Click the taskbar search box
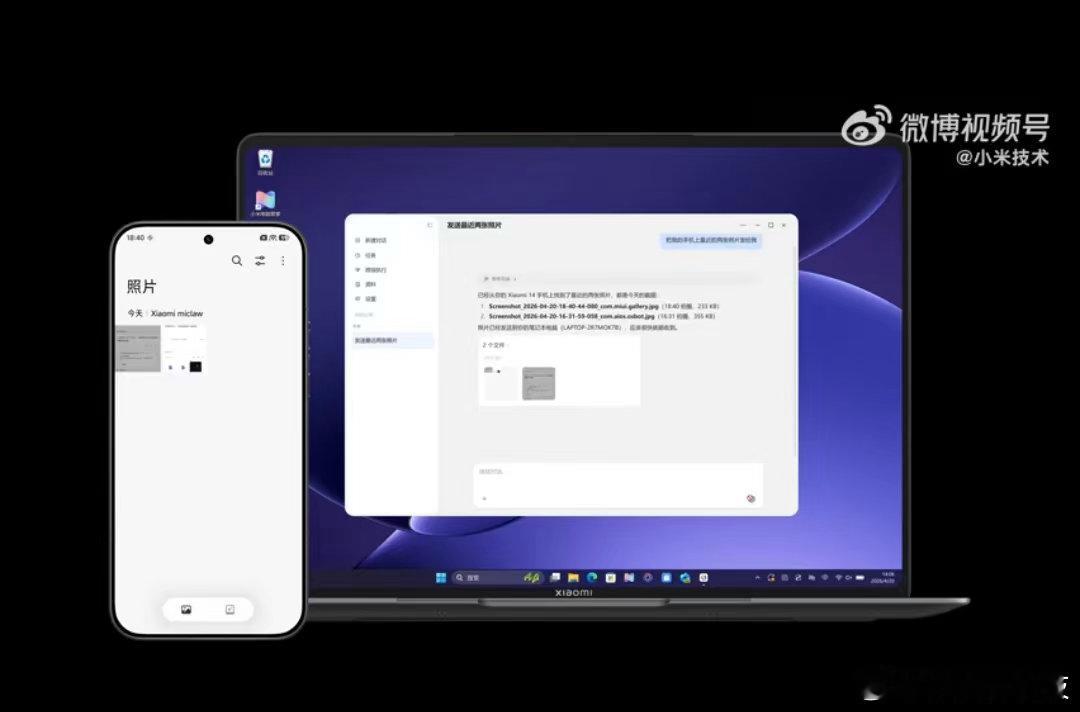Image resolution: width=1080 pixels, height=712 pixels. click(498, 578)
